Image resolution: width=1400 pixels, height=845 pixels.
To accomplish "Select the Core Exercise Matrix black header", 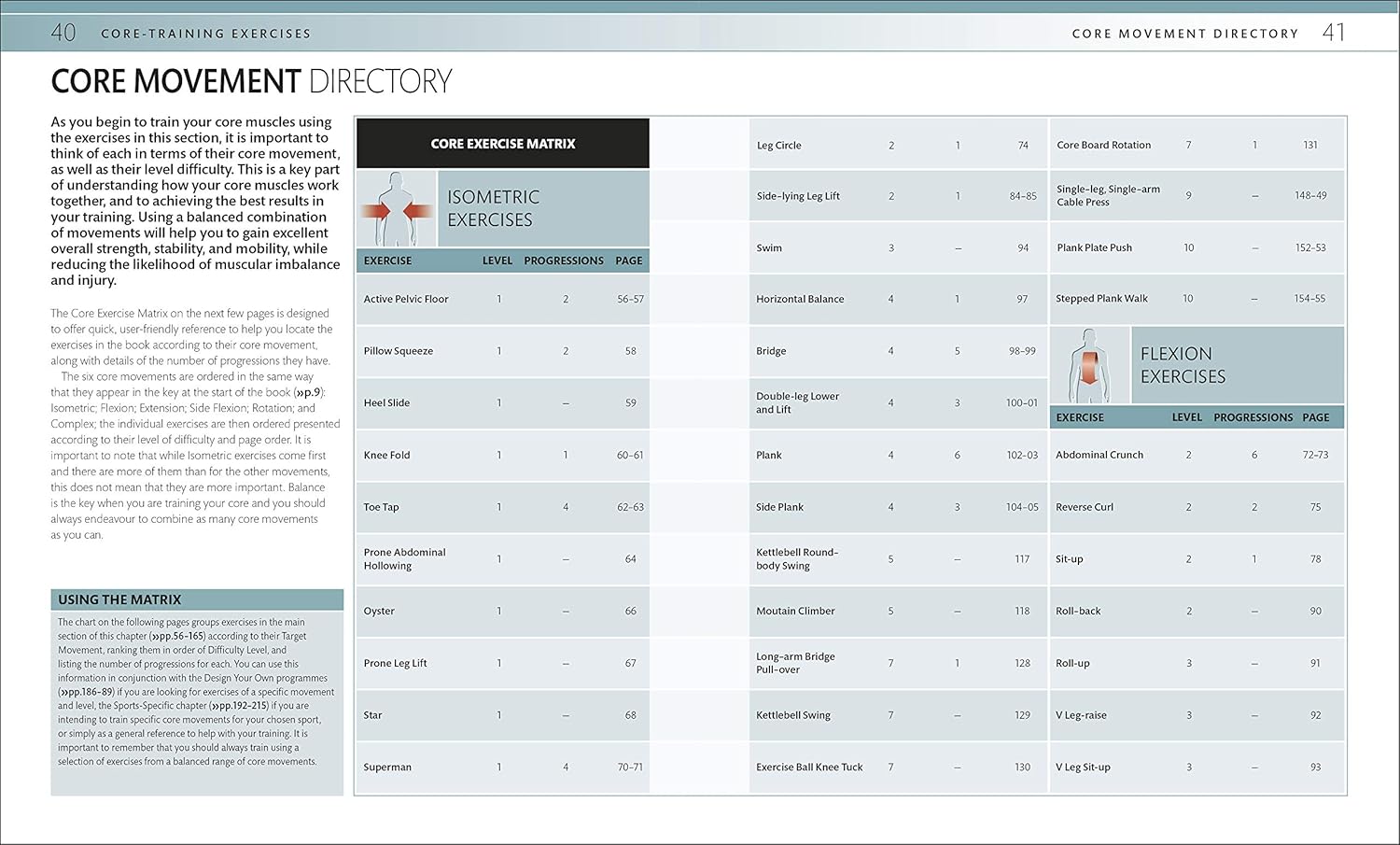I will [x=502, y=144].
